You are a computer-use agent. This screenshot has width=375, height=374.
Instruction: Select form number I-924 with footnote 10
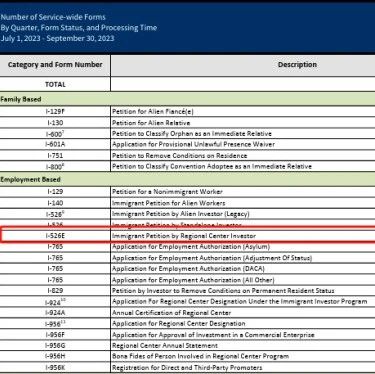click(55, 302)
